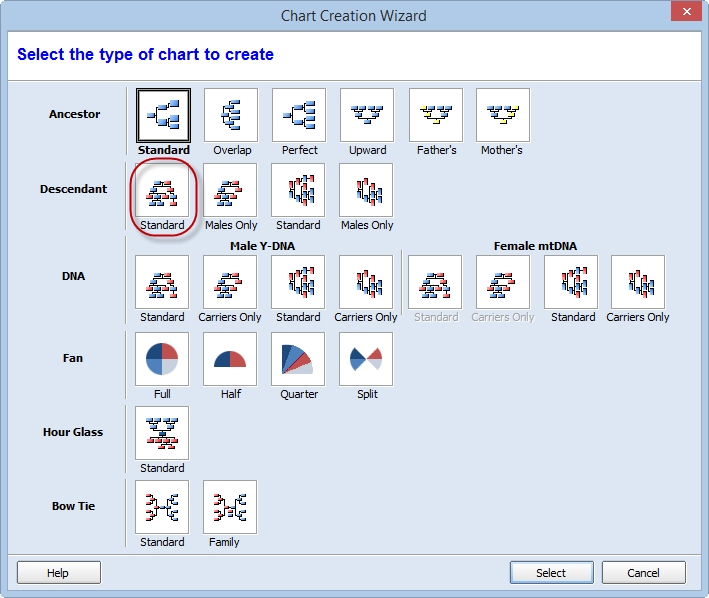
Task: Select the Ancestor Upward chart icon
Action: point(367,115)
